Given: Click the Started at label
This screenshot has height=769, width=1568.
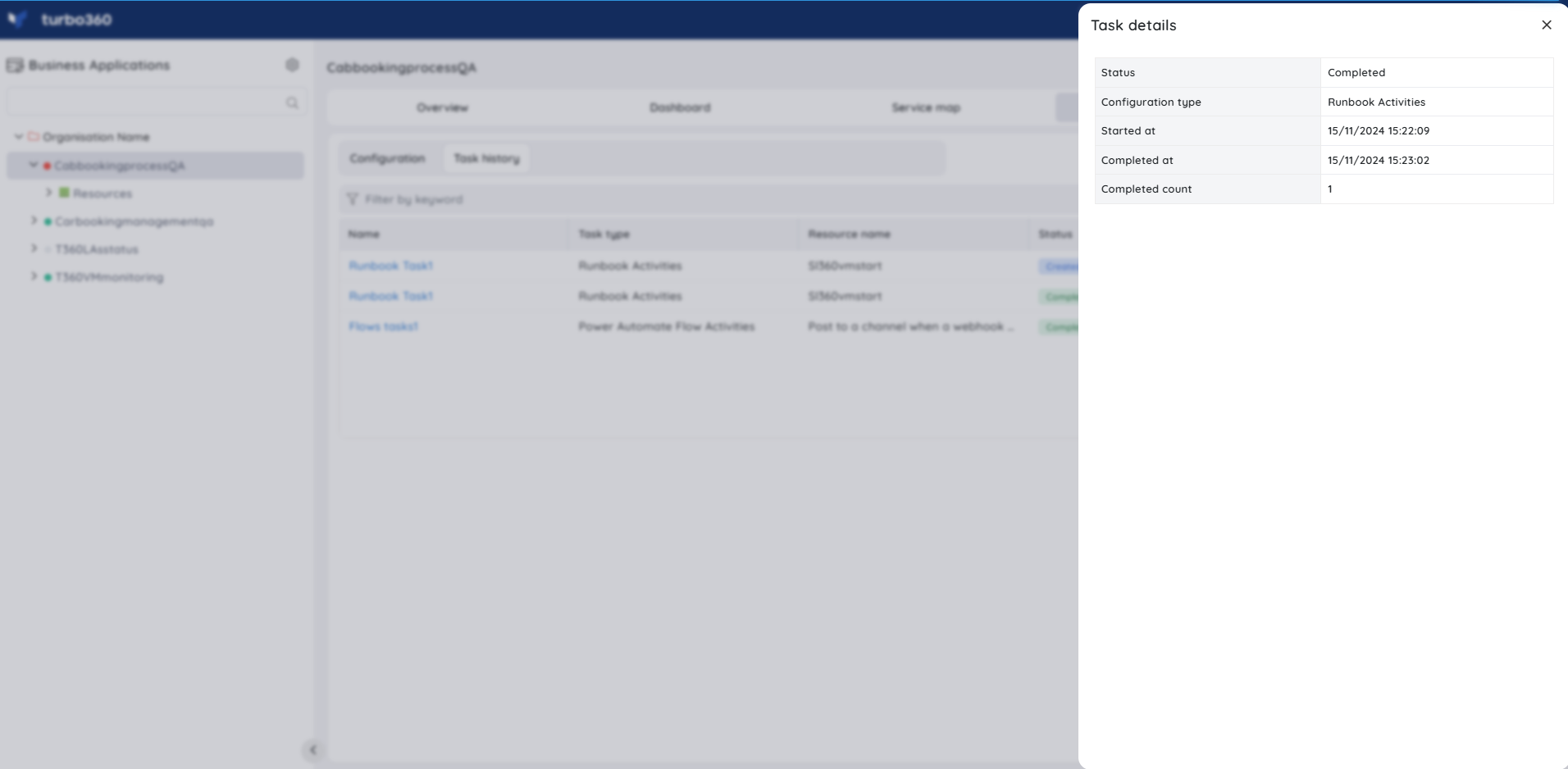Looking at the screenshot, I should pos(1128,131).
